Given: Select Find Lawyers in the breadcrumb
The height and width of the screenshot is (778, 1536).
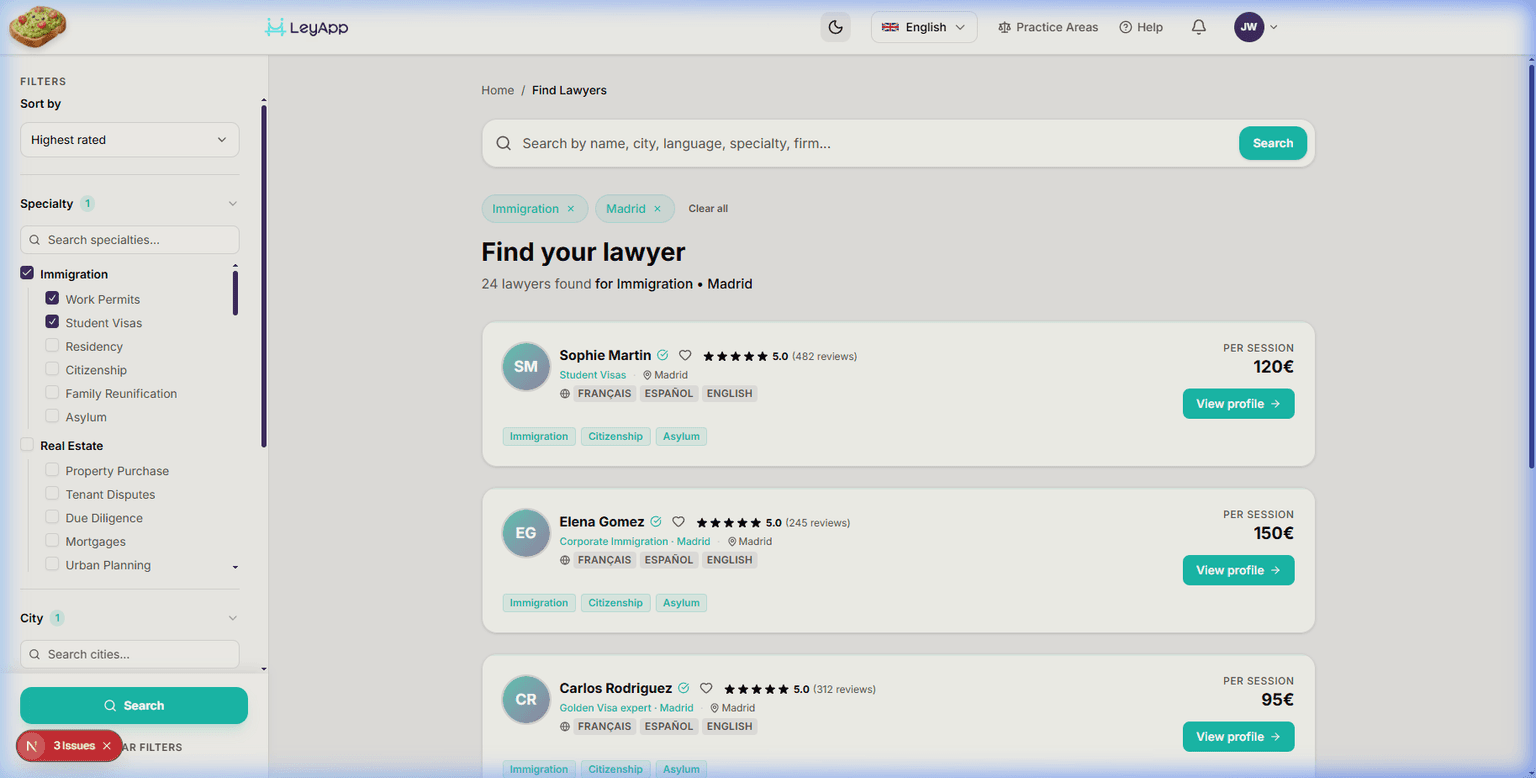Looking at the screenshot, I should coord(569,90).
